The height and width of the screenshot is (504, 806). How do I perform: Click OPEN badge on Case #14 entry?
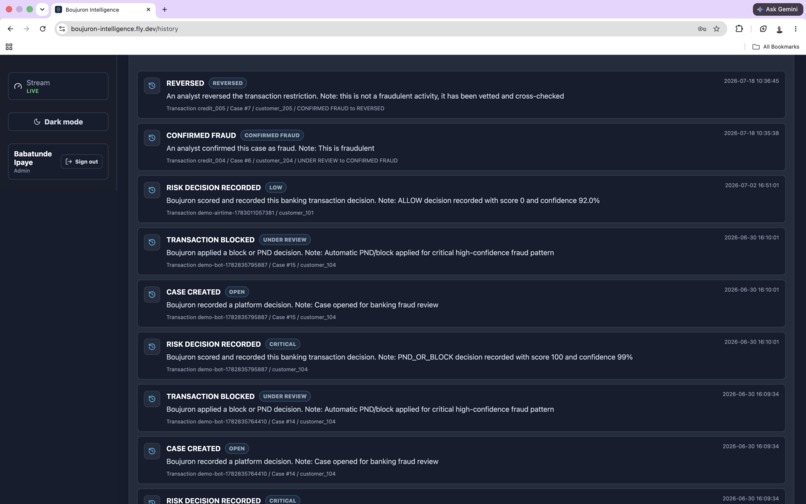[x=236, y=448]
